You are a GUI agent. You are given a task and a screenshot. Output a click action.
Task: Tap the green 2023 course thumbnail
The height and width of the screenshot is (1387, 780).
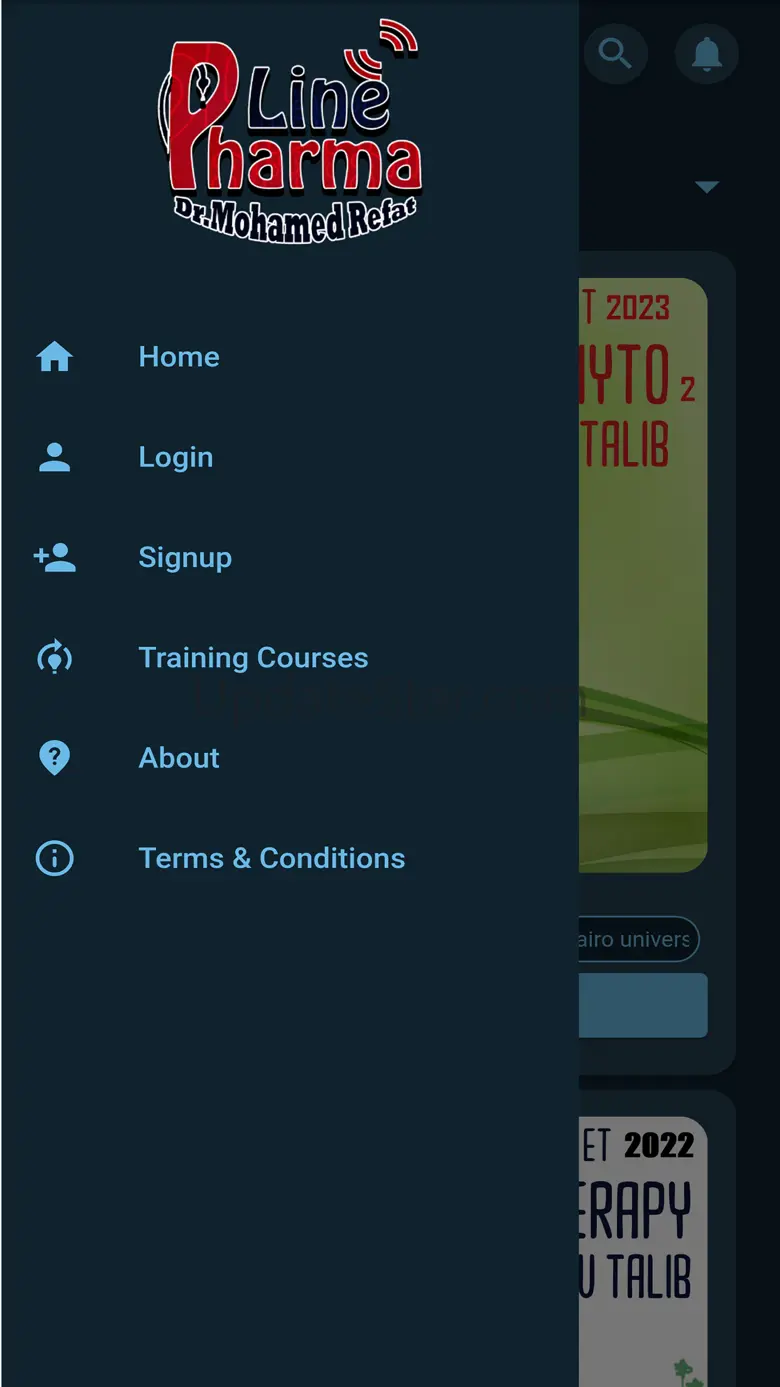coord(643,575)
